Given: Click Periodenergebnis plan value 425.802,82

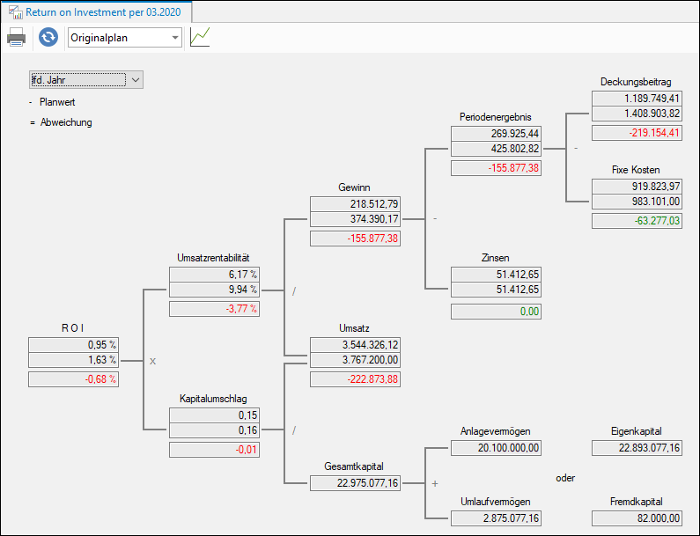Looking at the screenshot, I should (x=496, y=149).
